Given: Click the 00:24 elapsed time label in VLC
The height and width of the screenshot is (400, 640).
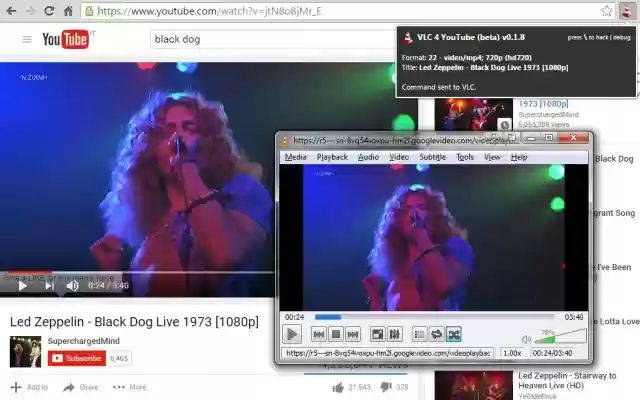Looking at the screenshot, I should coord(295,317).
